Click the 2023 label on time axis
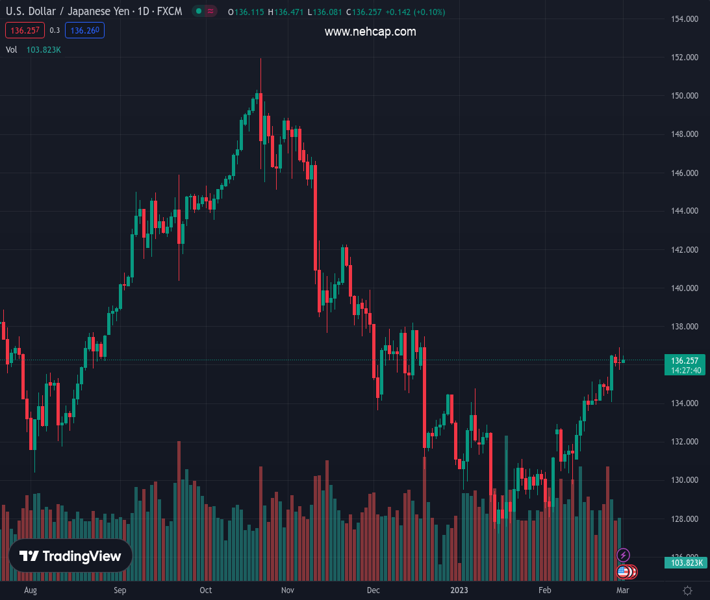Screen dimensions: 710x600 point(460,590)
